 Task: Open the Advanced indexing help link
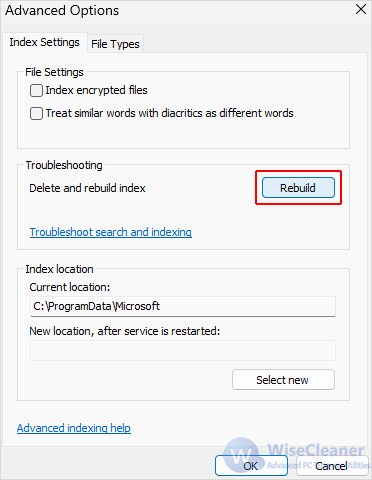click(74, 428)
